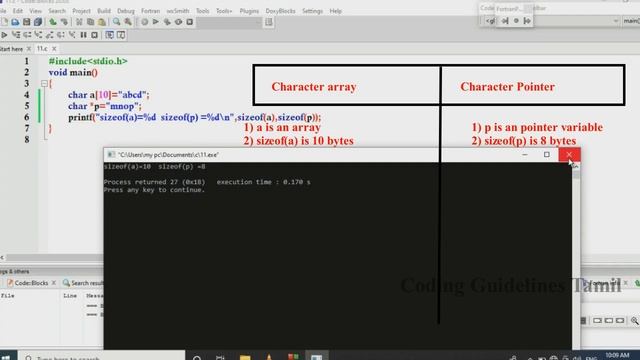Viewport: 640px width, 360px height.
Task: Click the Undo arrow icon
Action: [53, 22]
